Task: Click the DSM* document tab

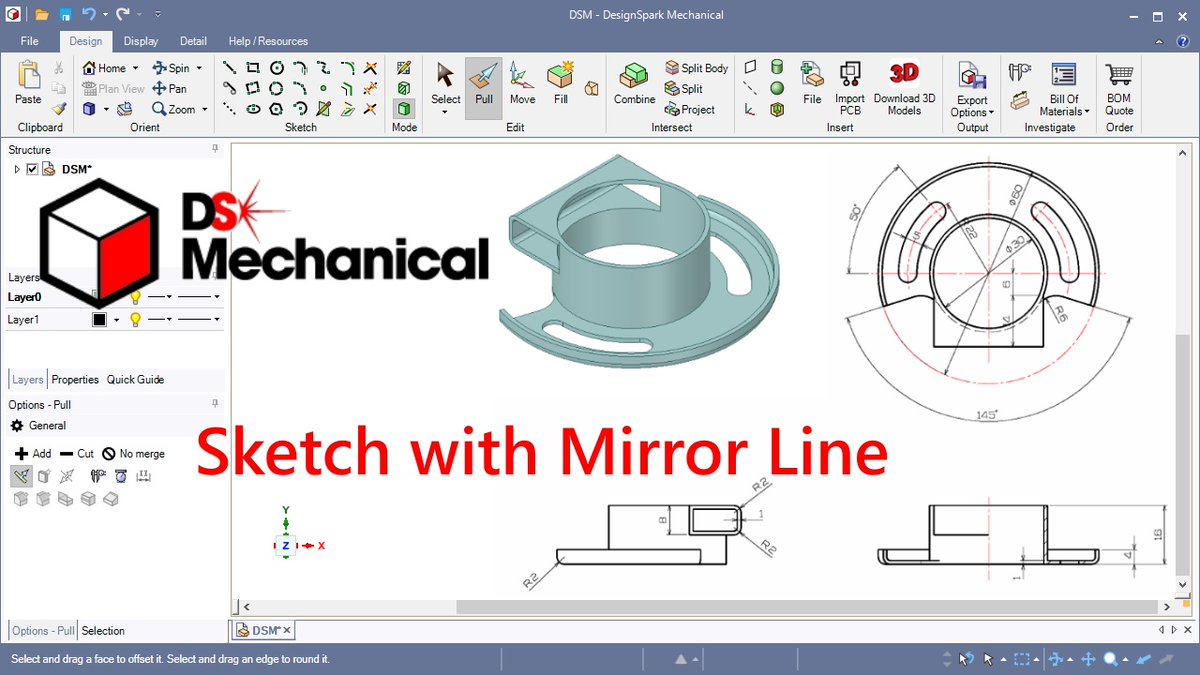Action: 262,630
